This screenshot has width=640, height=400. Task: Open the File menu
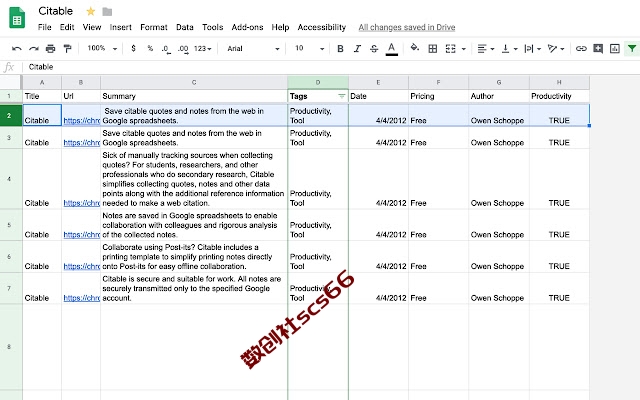click(x=44, y=27)
